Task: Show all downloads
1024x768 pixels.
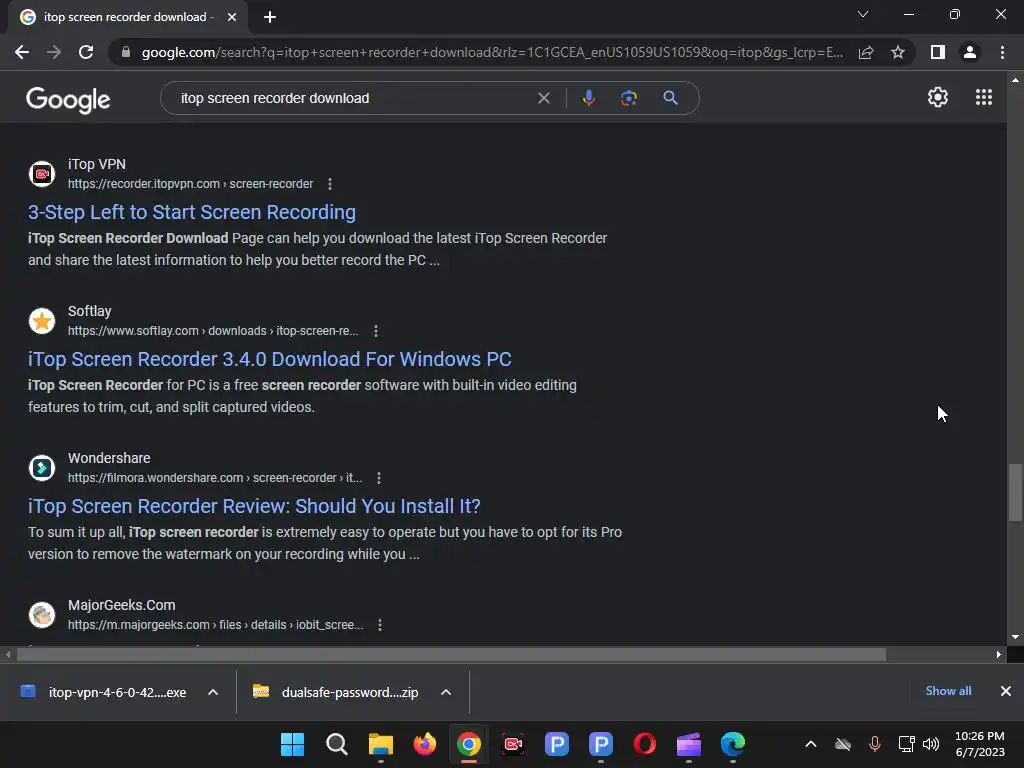Action: pos(948,691)
